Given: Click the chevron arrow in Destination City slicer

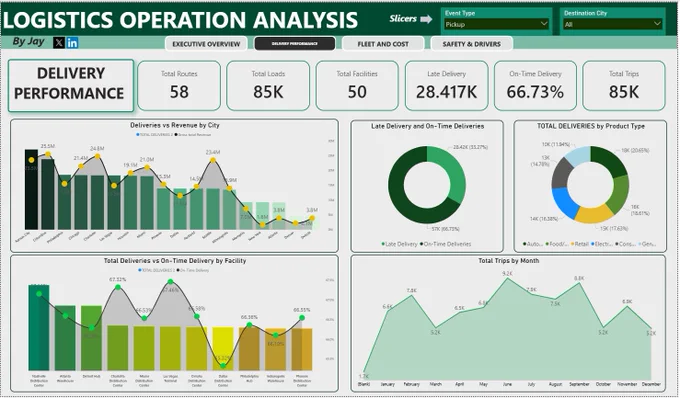Looking at the screenshot, I should [657, 24].
